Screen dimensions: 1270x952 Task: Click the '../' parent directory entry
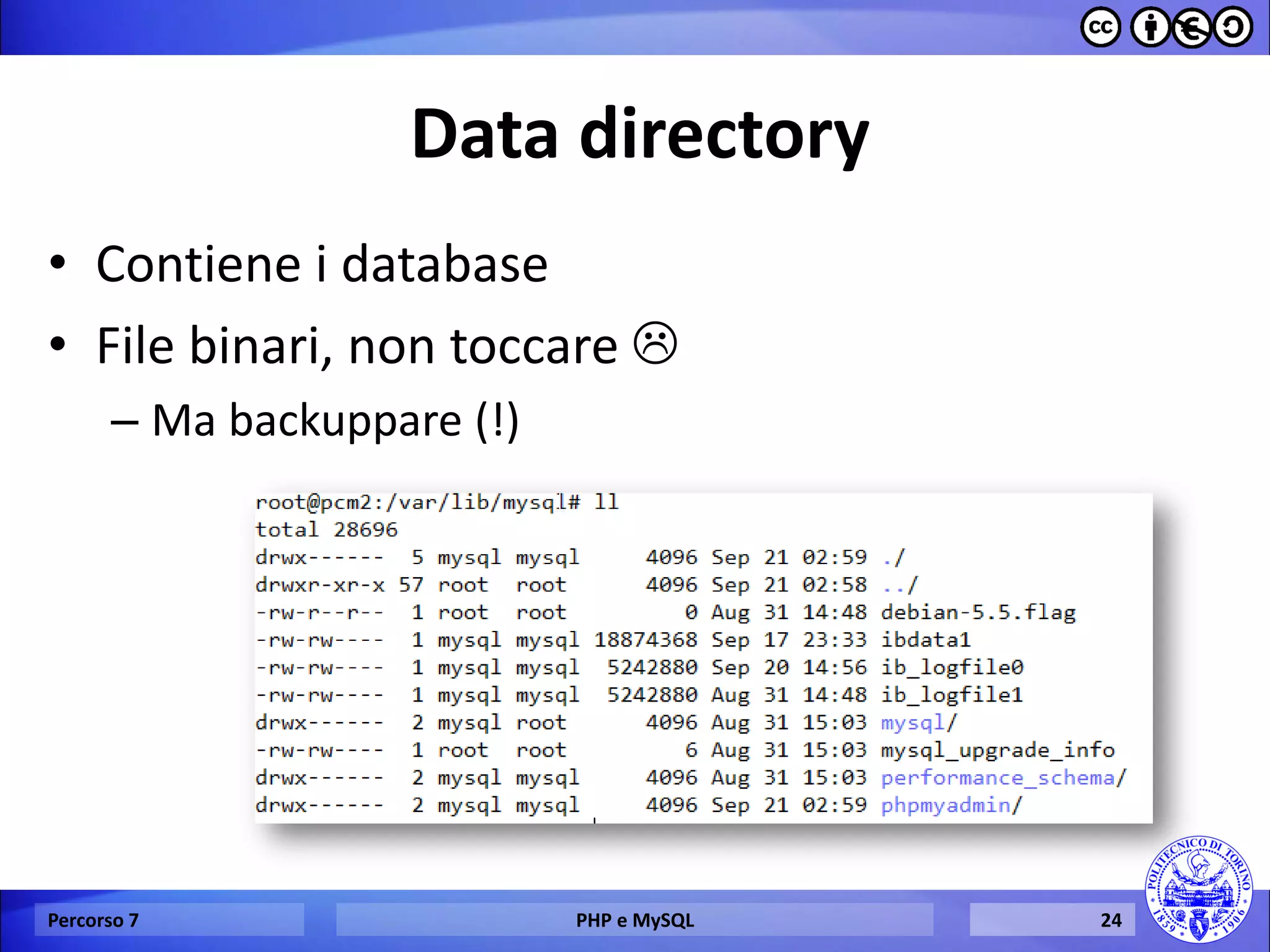click(900, 584)
